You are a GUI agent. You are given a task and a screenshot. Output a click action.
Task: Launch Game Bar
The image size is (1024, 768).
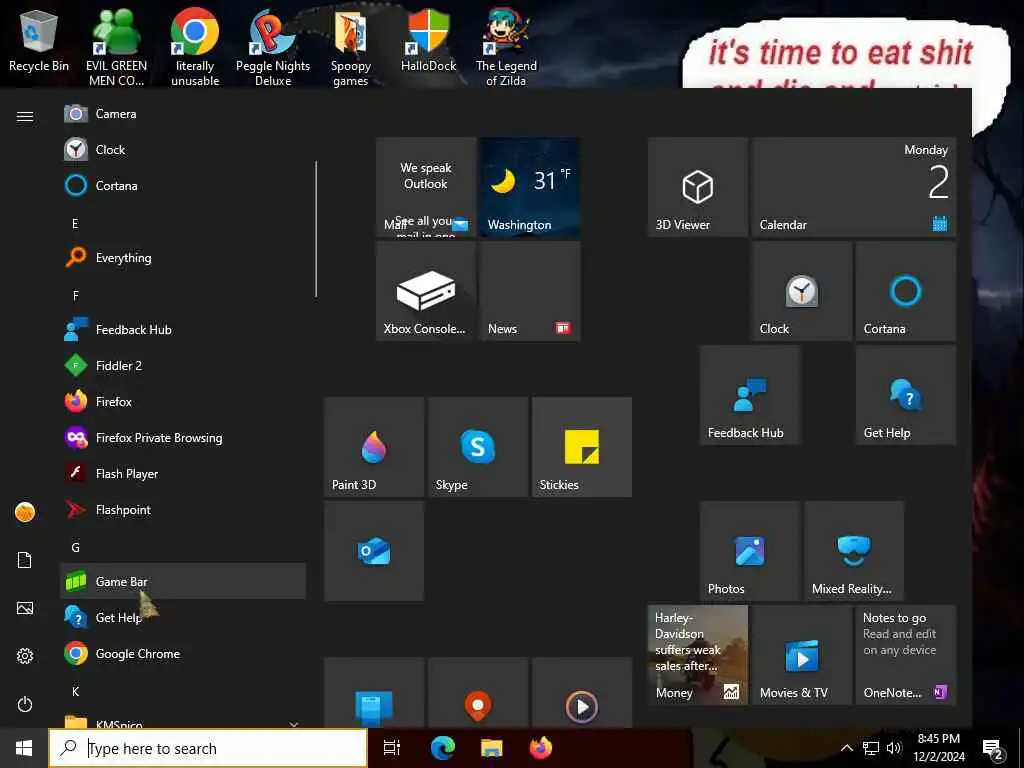coord(183,581)
